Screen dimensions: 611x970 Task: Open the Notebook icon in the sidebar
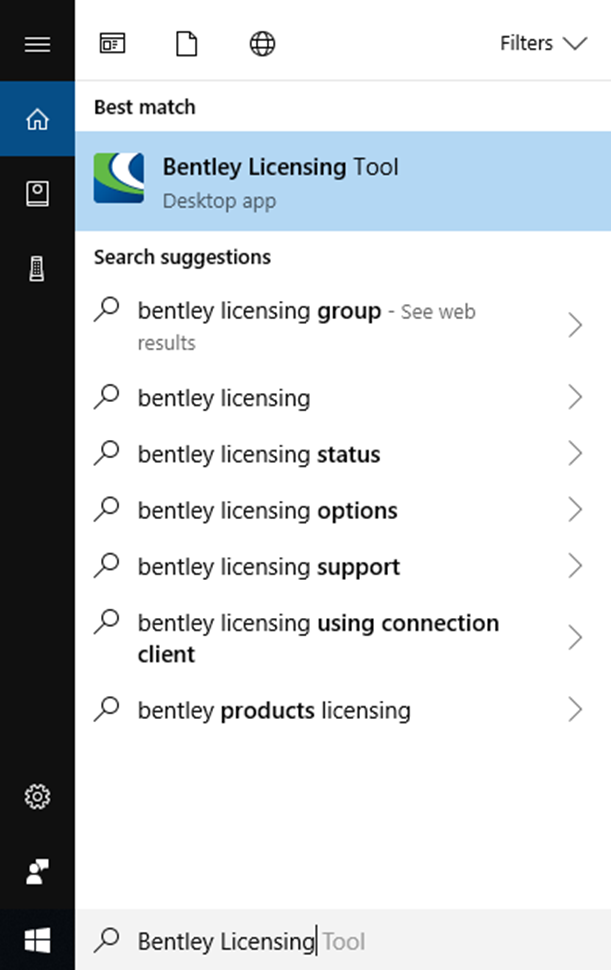[37, 194]
